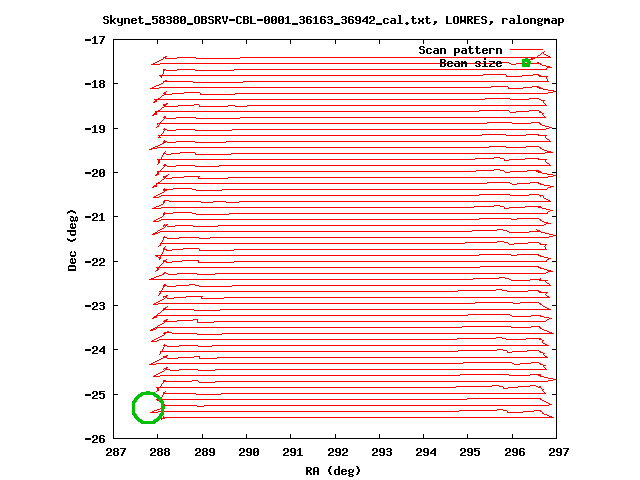The height and width of the screenshot is (480, 640).
Task: Click the 293 RA tick label
Action: click(382, 452)
